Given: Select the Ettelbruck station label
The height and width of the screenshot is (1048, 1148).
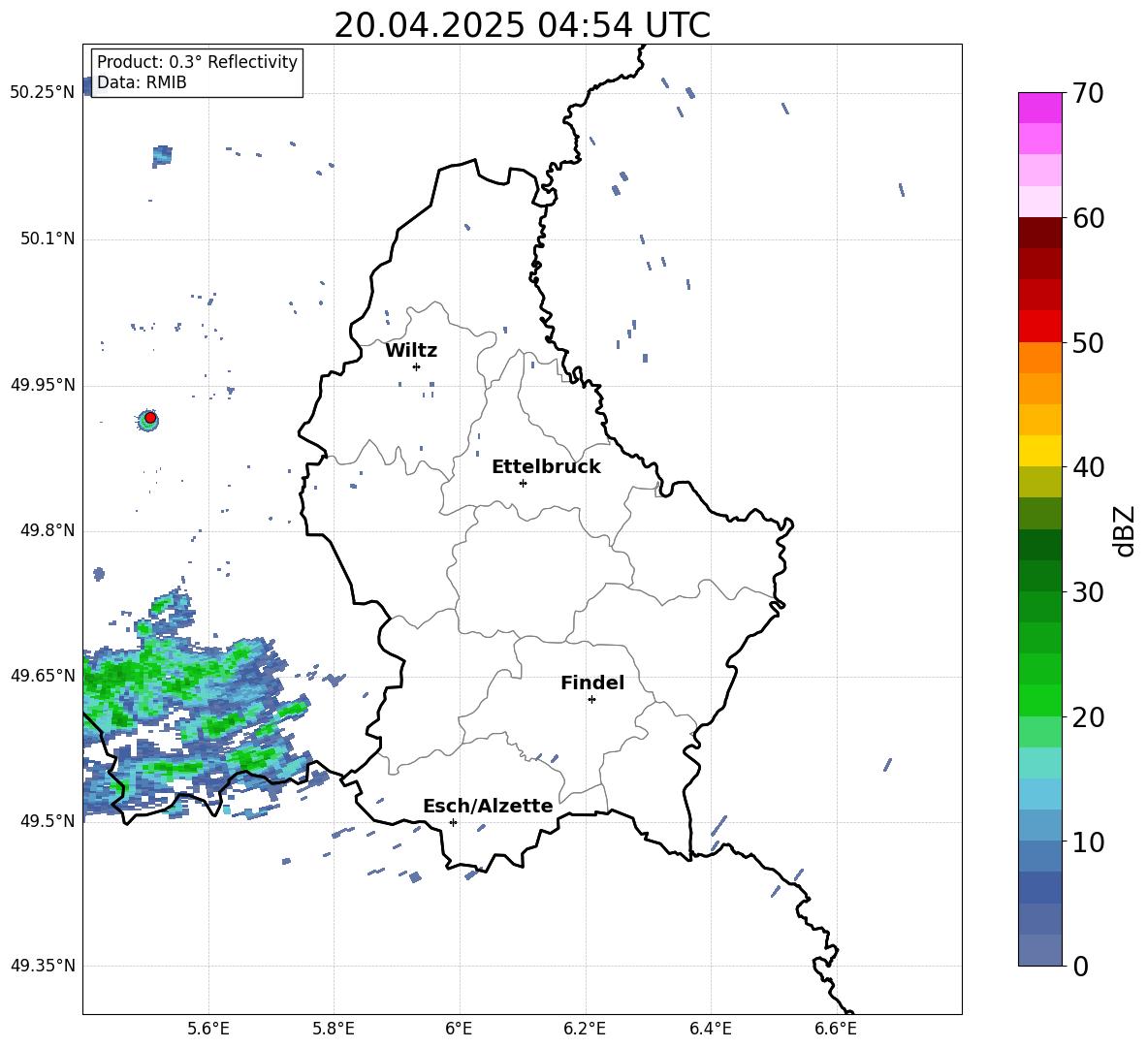Looking at the screenshot, I should [546, 467].
